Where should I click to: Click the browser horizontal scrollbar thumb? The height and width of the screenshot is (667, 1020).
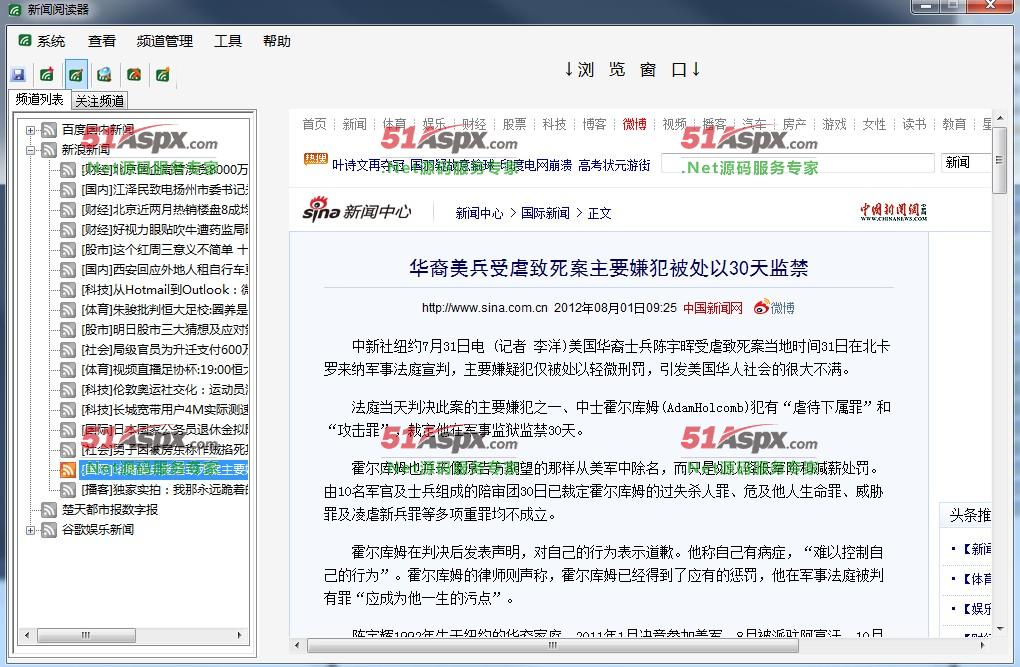pos(552,646)
